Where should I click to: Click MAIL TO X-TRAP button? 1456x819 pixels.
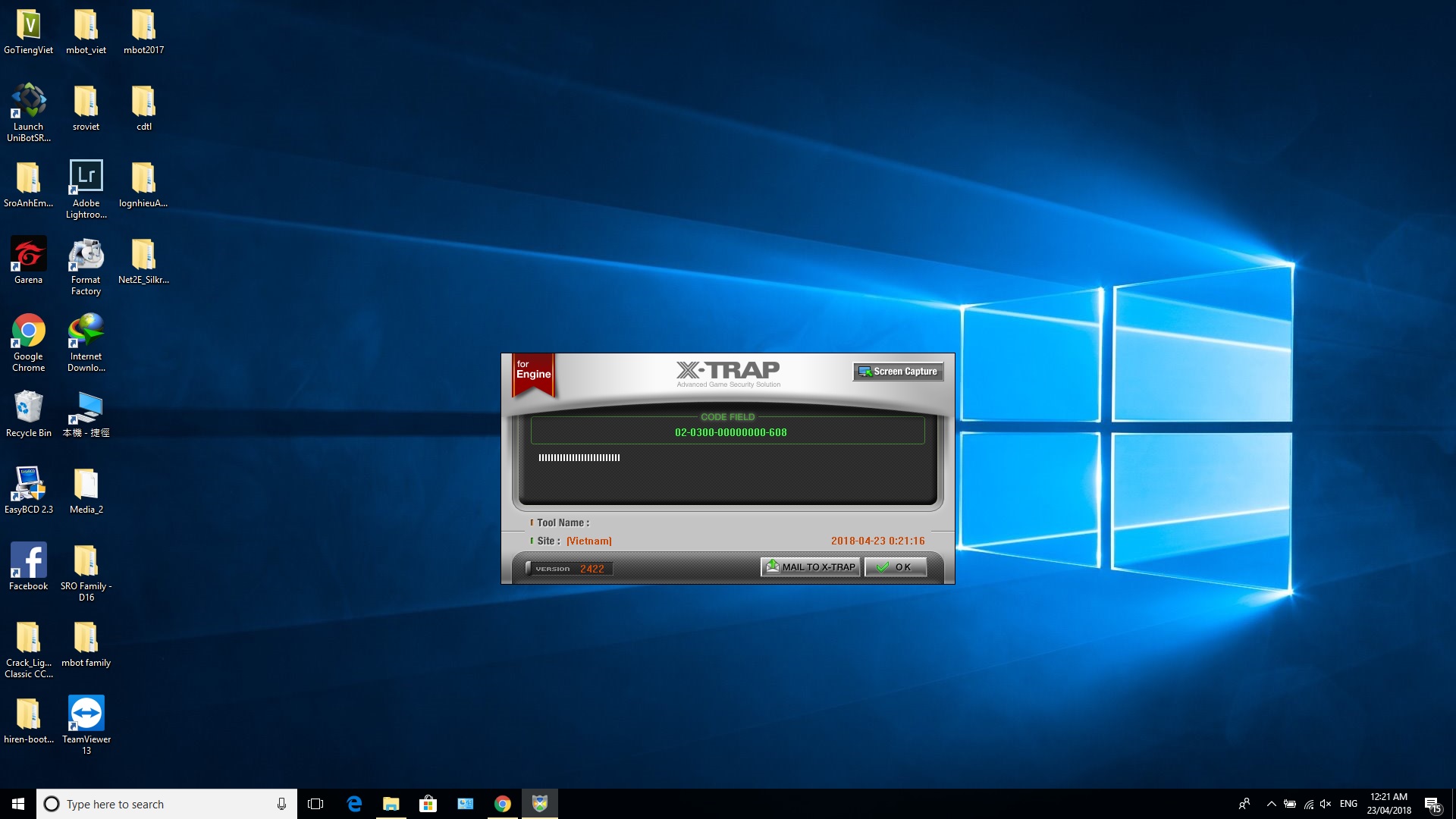point(810,567)
